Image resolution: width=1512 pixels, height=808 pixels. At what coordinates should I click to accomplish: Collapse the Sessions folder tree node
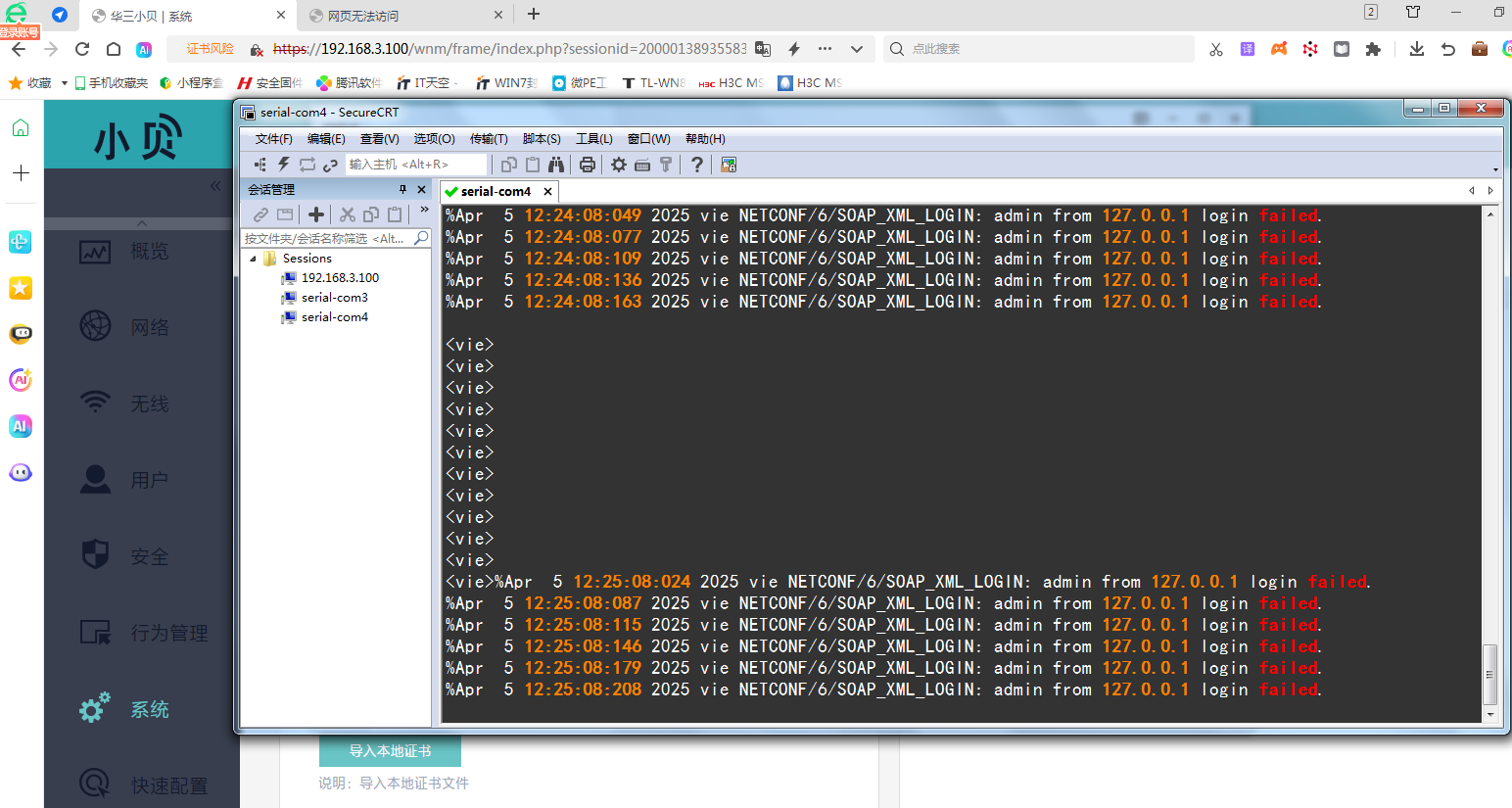coord(254,259)
